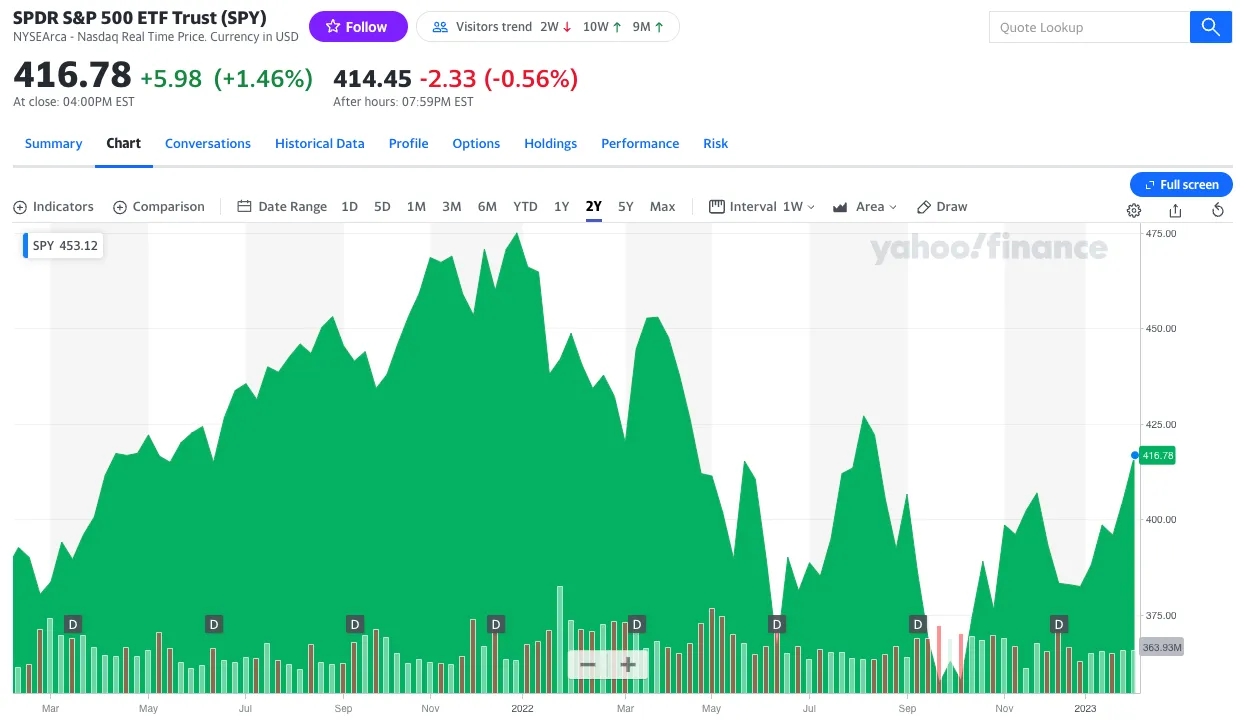Screen dimensions: 1240x725
Task: Select 2Y range
Action: (x=594, y=207)
